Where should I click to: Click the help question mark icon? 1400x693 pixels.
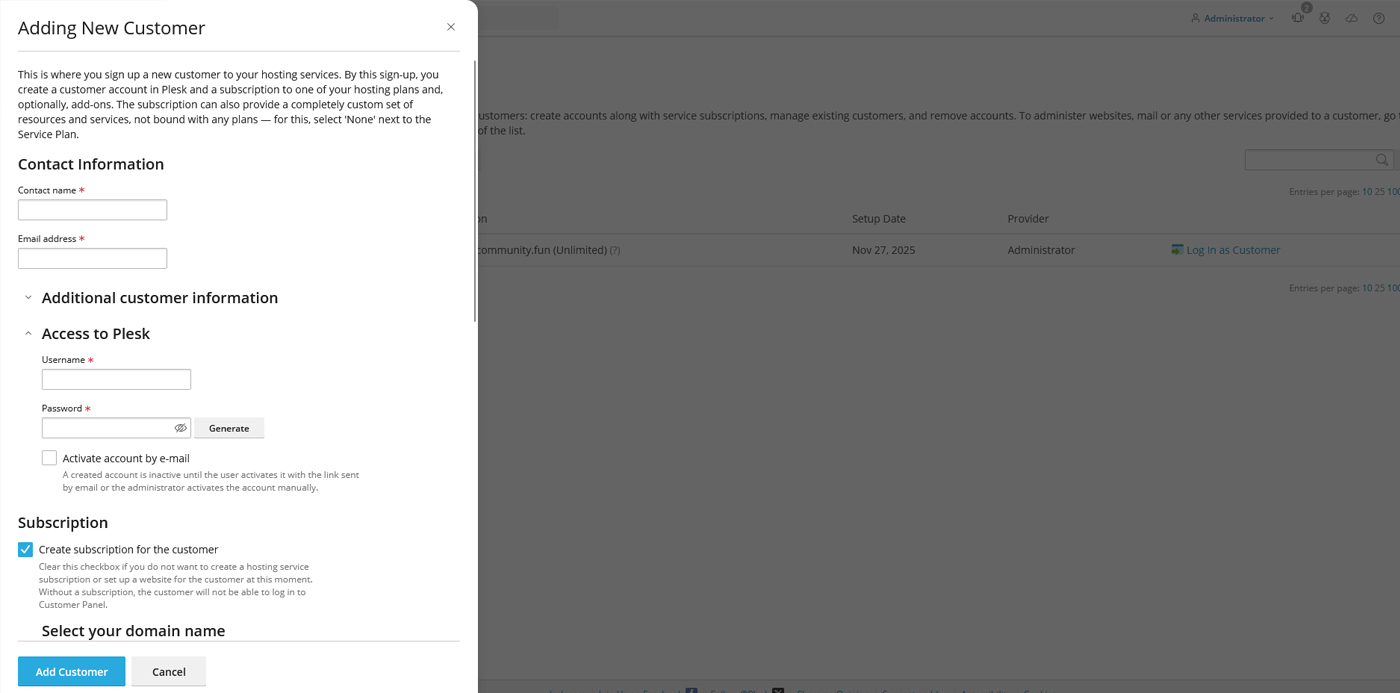point(1379,18)
